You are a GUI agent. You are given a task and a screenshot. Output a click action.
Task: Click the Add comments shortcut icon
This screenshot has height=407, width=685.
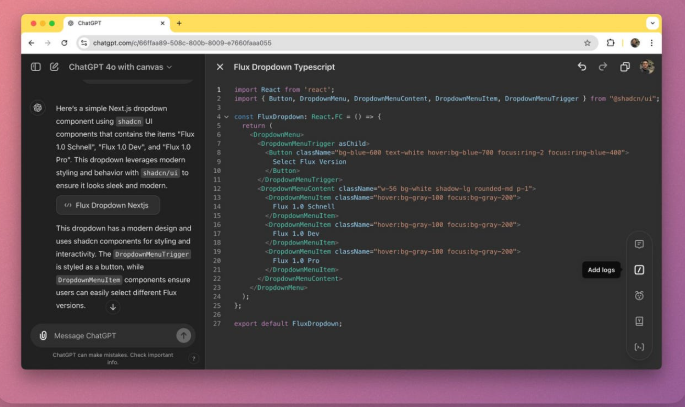click(x=639, y=321)
